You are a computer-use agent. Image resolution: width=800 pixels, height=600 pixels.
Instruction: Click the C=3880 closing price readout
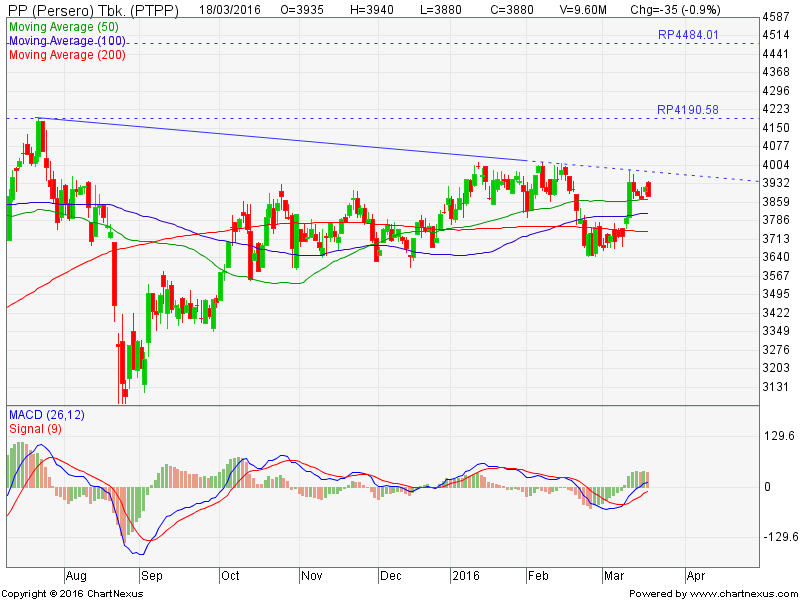519,8
